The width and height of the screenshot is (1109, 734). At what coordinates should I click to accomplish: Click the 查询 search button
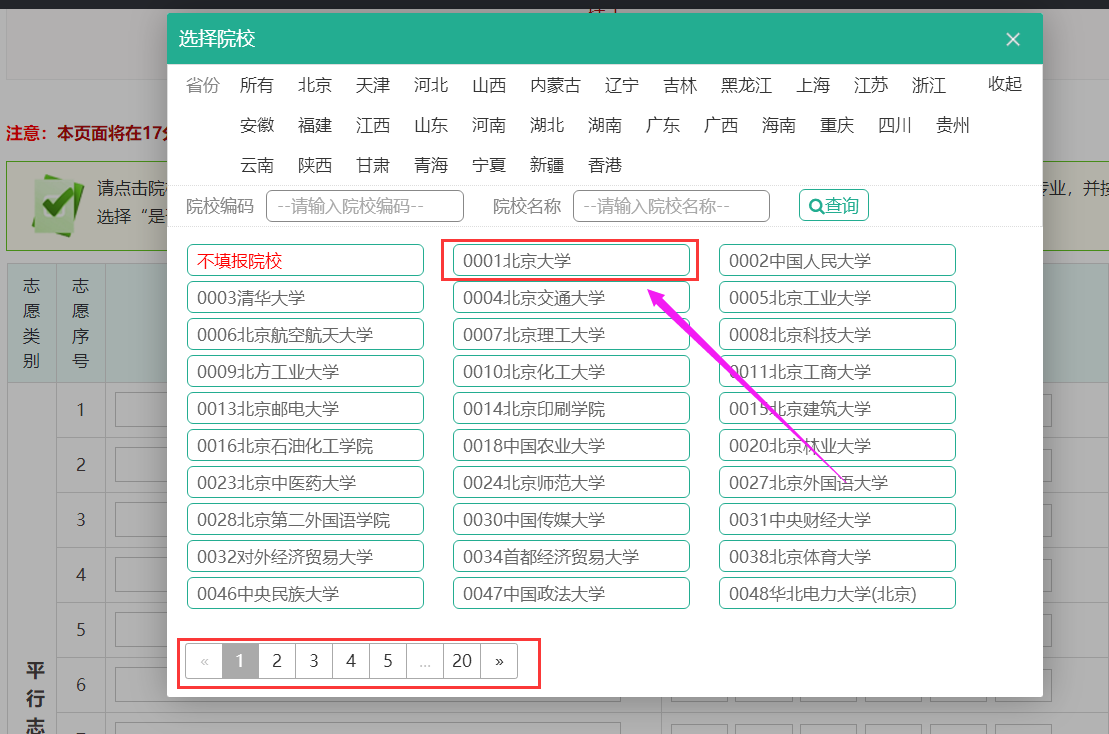coord(833,205)
